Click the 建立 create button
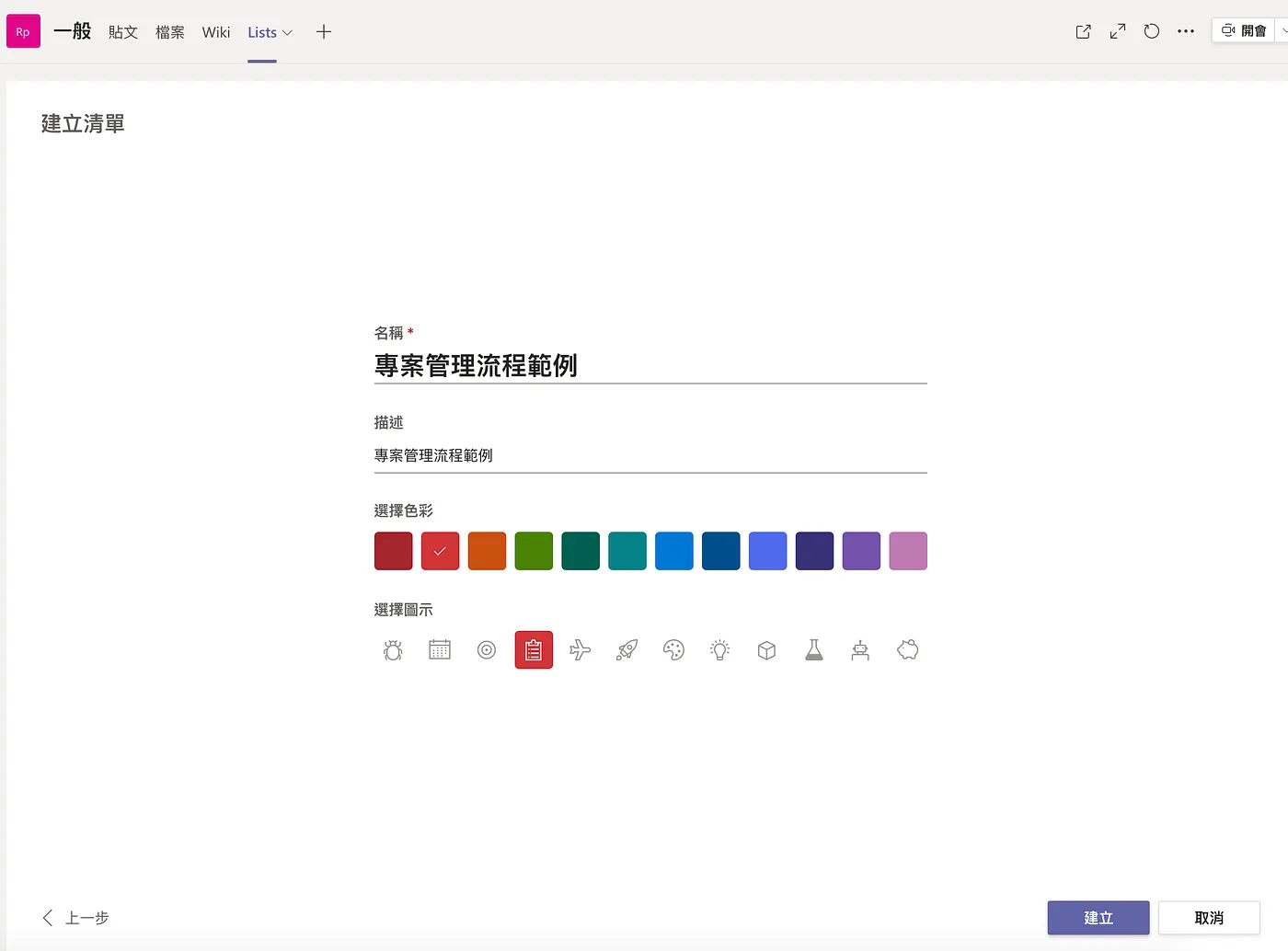The image size is (1288, 951). [1098, 918]
